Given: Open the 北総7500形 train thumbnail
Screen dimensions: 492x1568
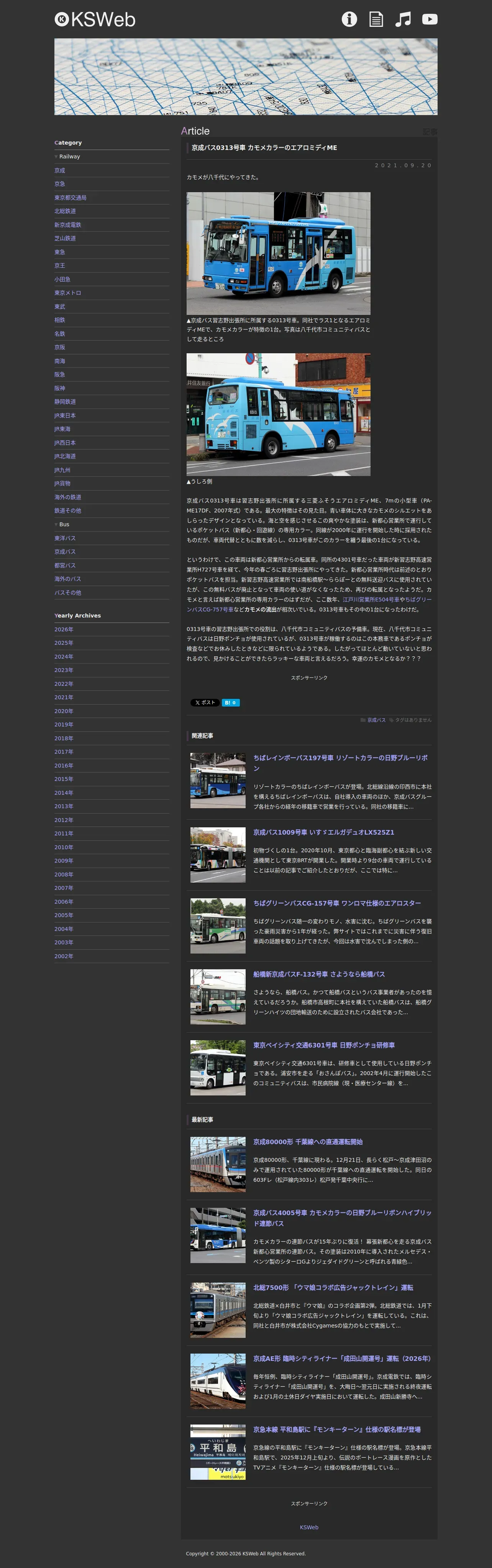Looking at the screenshot, I should [218, 1310].
